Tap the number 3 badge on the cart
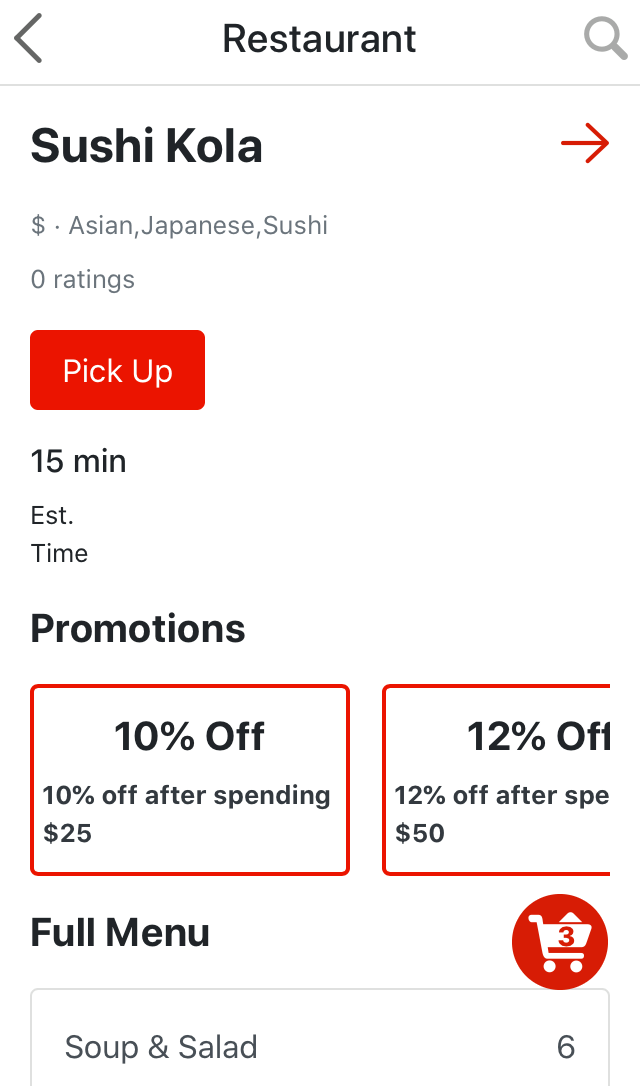 point(567,936)
